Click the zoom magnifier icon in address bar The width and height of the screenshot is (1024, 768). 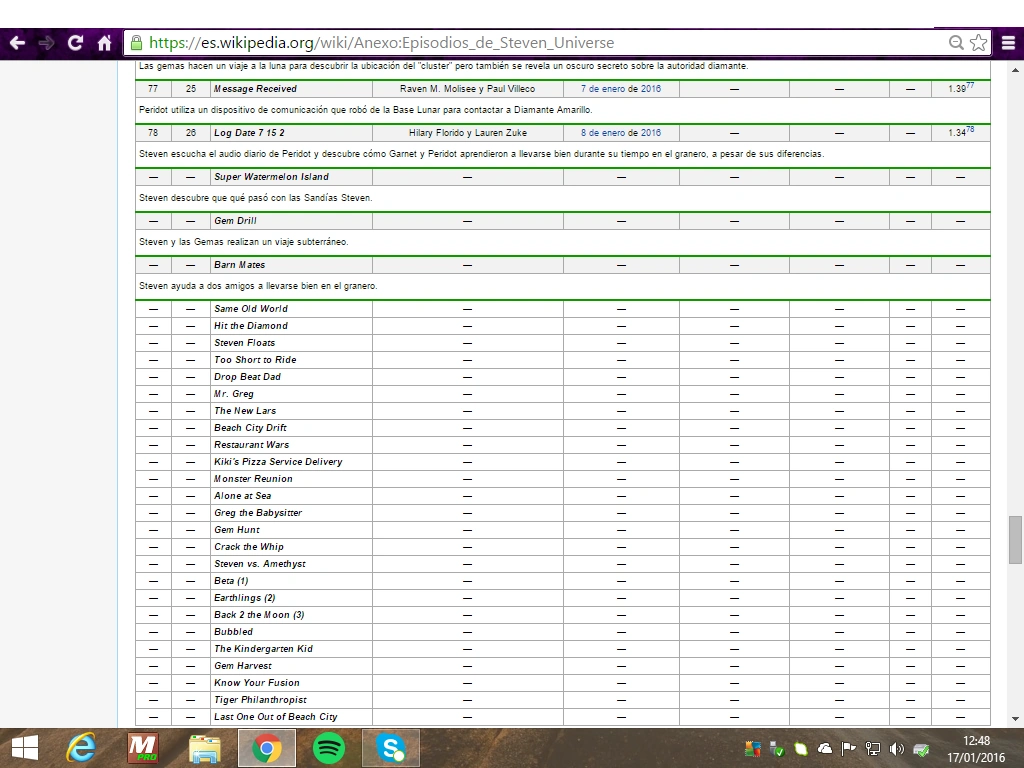pyautogui.click(x=956, y=43)
